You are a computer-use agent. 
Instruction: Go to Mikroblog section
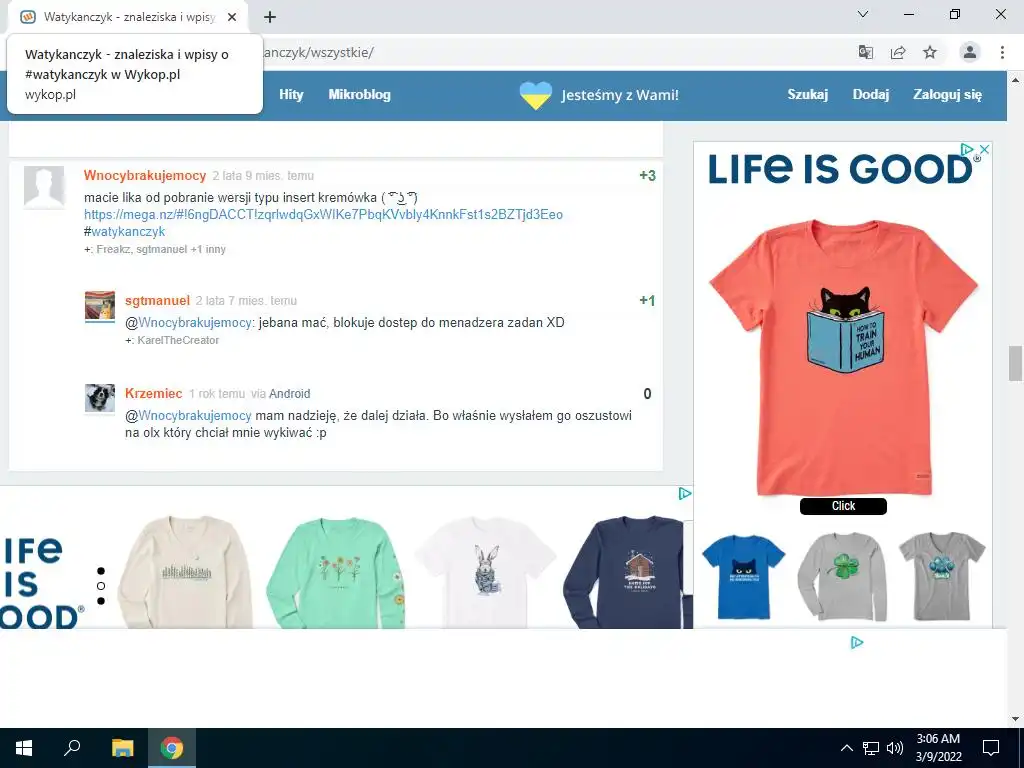tap(359, 95)
